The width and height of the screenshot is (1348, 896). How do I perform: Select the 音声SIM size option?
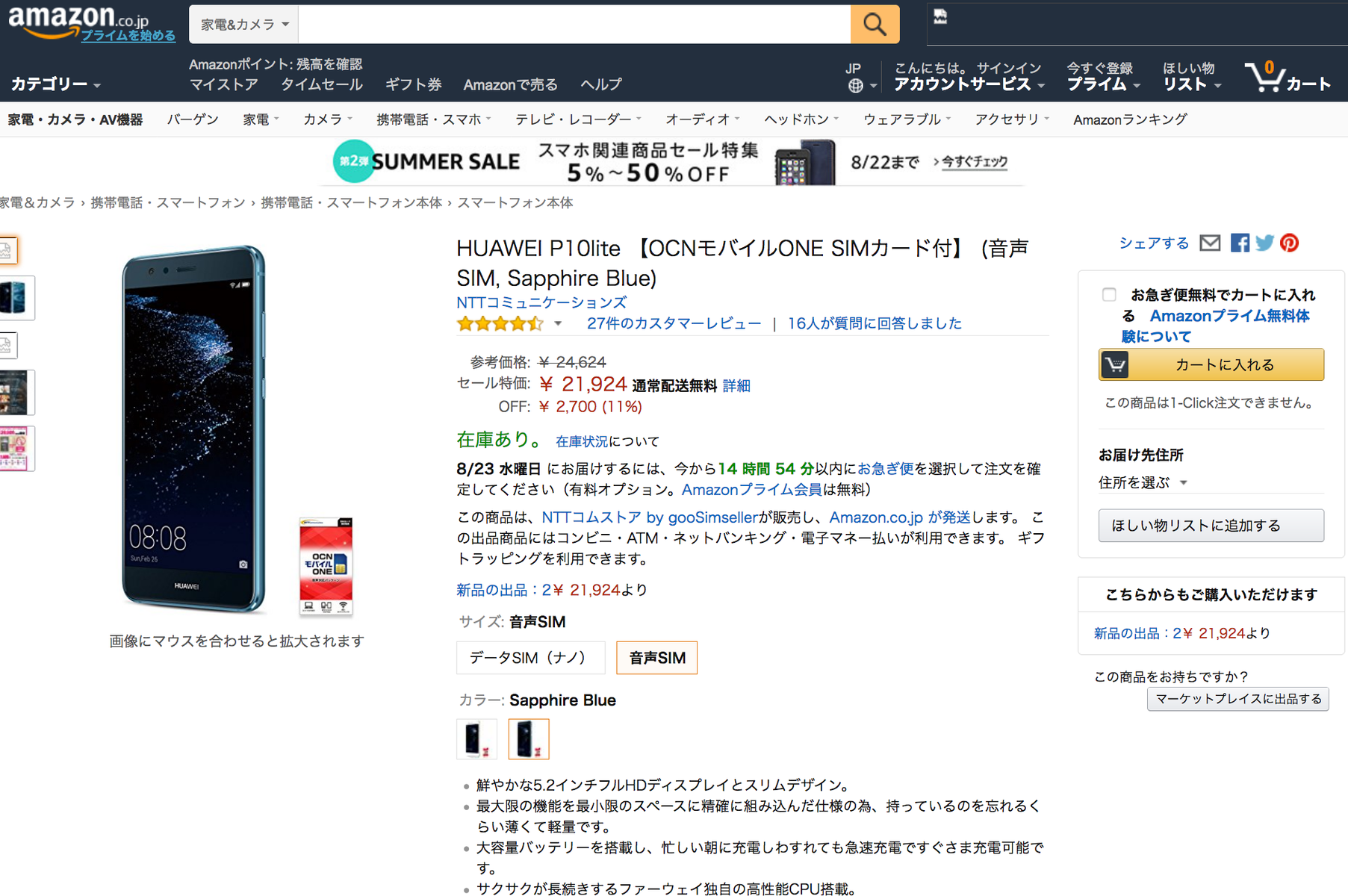pos(656,658)
